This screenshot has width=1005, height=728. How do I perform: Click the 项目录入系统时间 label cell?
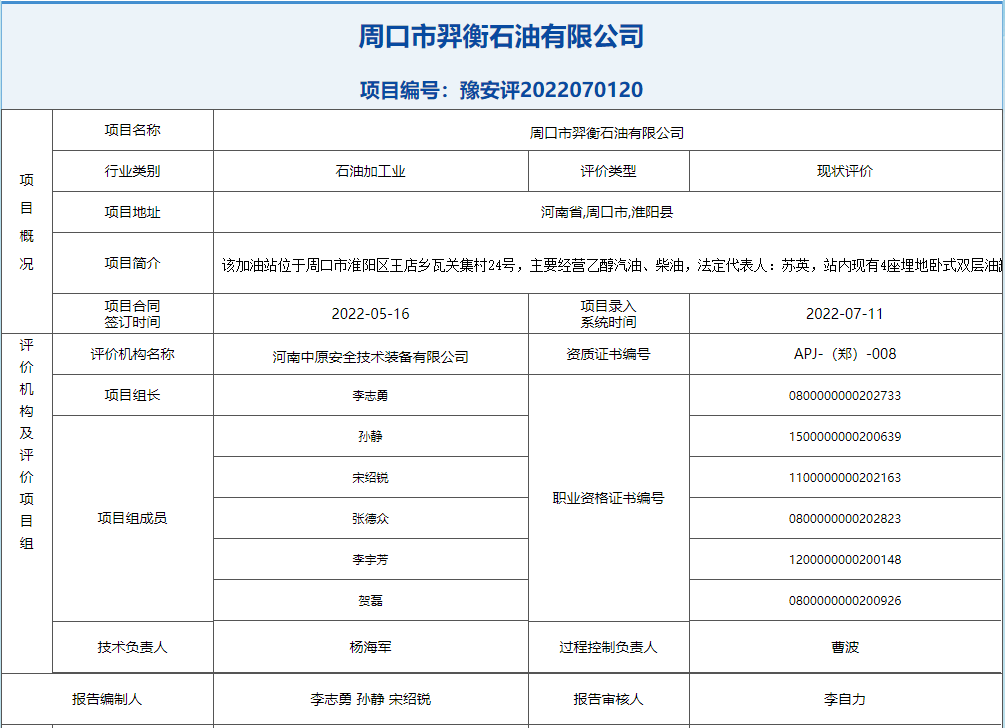click(608, 313)
